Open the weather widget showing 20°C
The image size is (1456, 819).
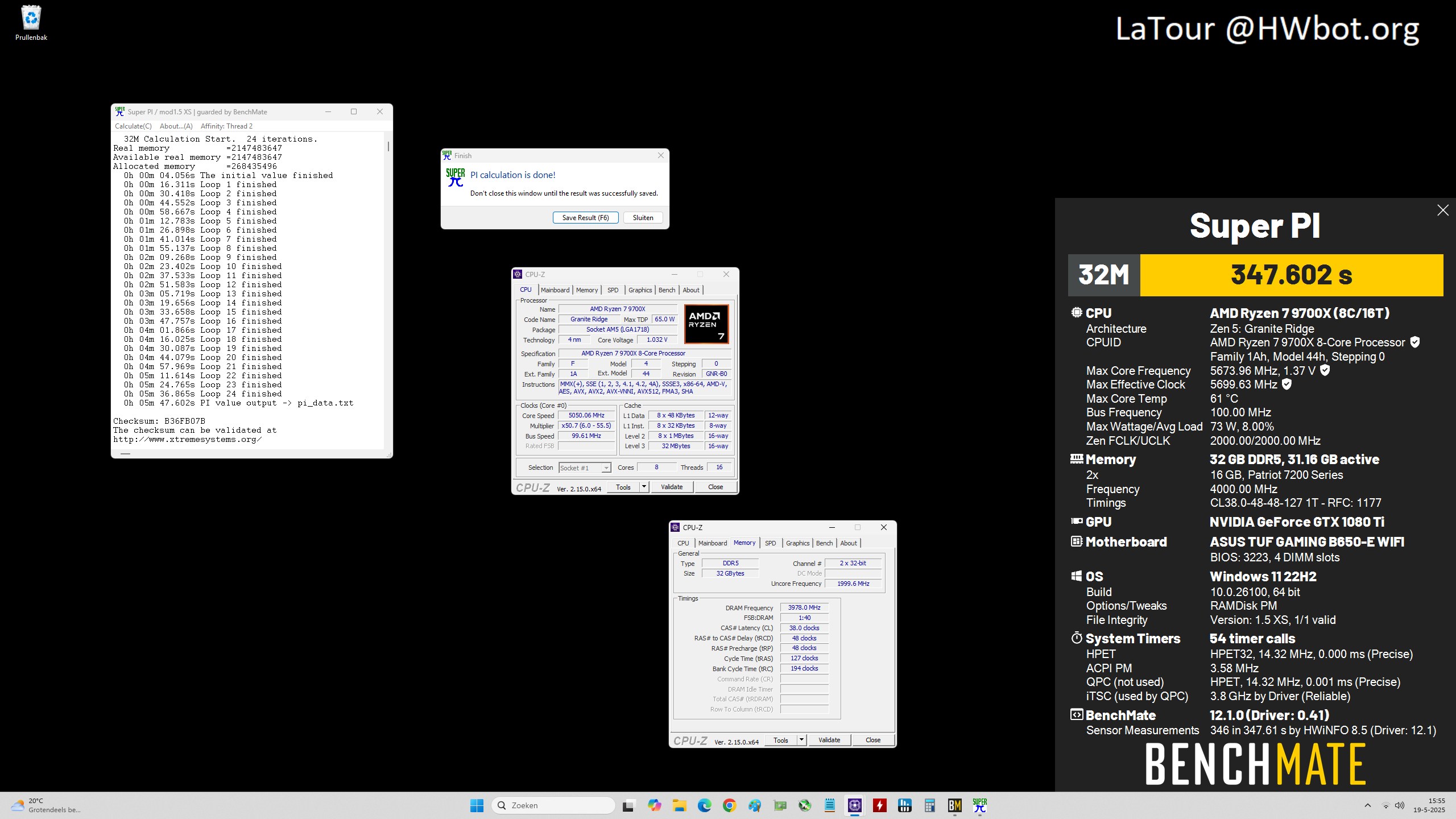pos(47,805)
